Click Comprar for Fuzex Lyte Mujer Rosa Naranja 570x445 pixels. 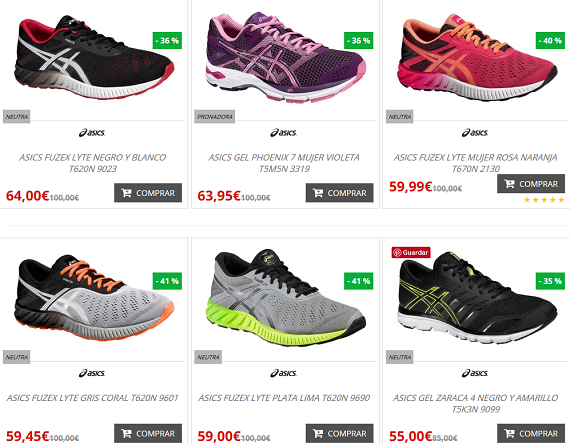click(x=531, y=184)
